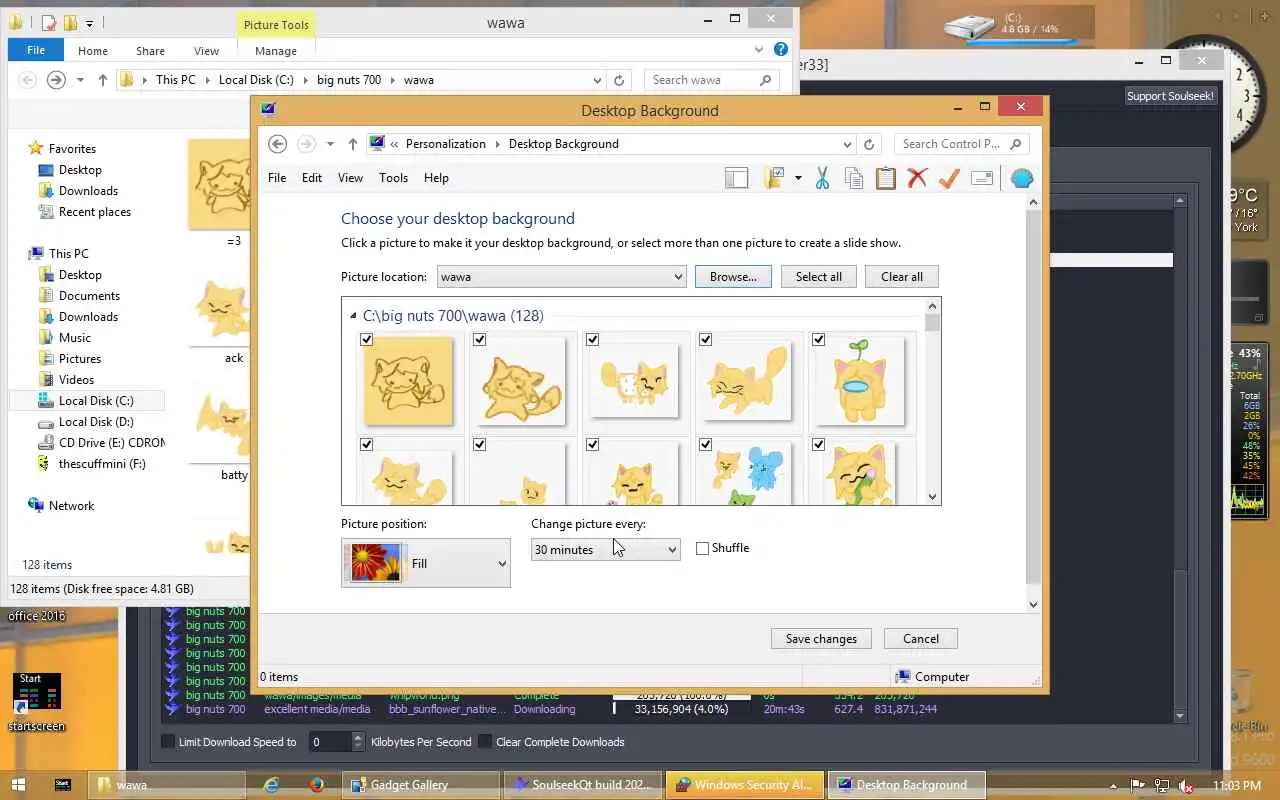
Task: Uncheck the sprout cat wallpaper checkbox
Action: coord(818,340)
